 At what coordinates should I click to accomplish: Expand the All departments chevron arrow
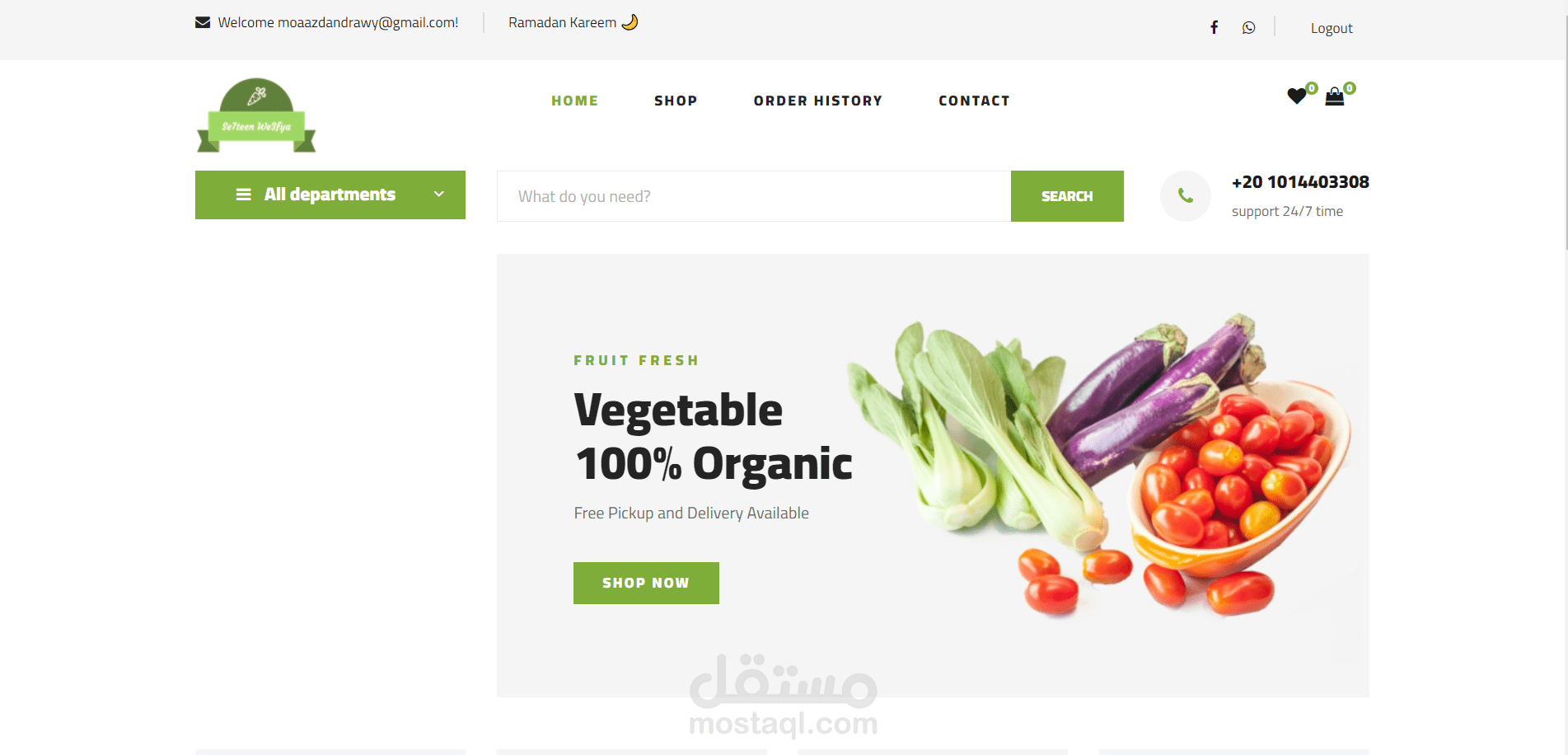(x=439, y=195)
